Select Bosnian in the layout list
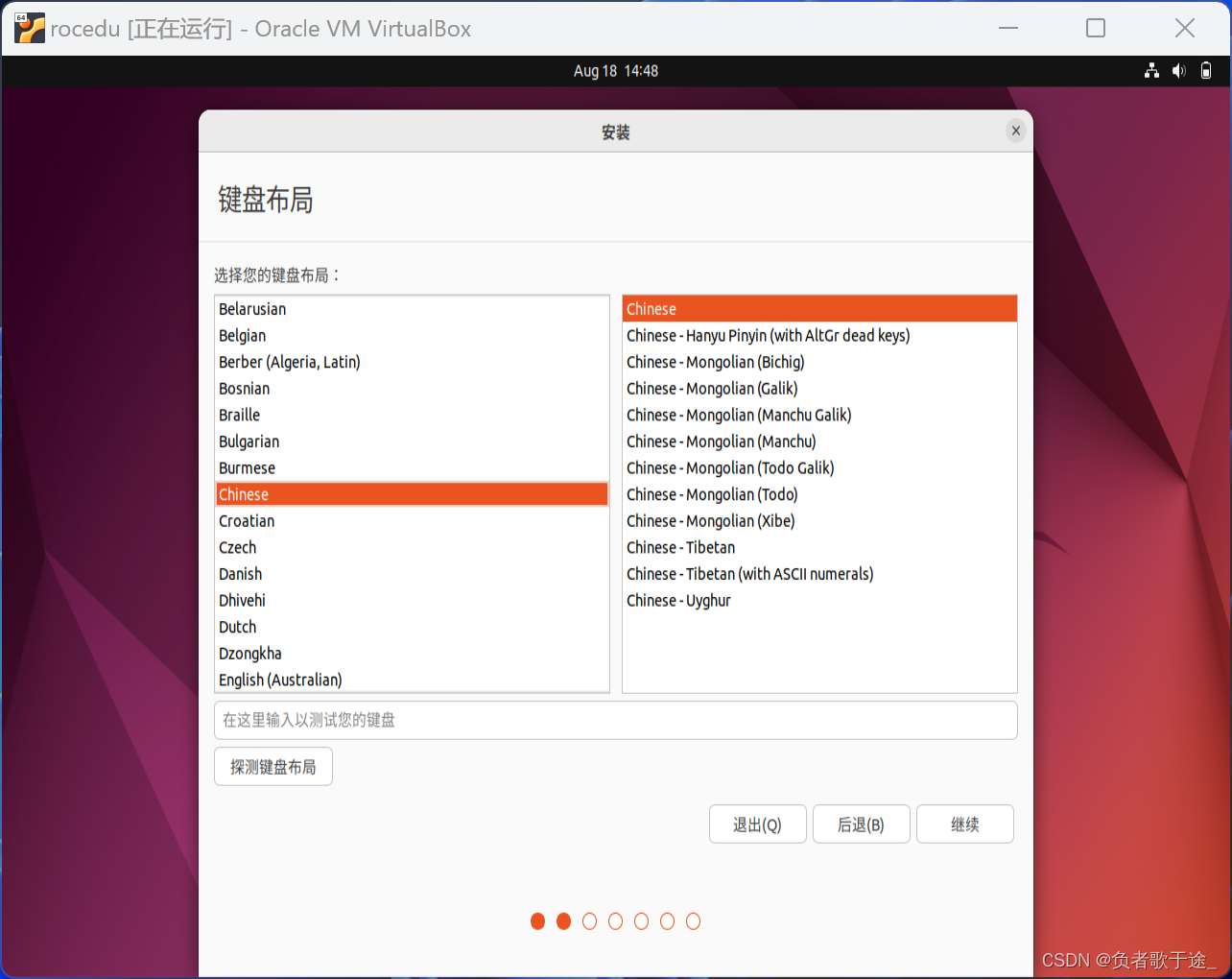Screen dimensions: 1232x979 413,389
